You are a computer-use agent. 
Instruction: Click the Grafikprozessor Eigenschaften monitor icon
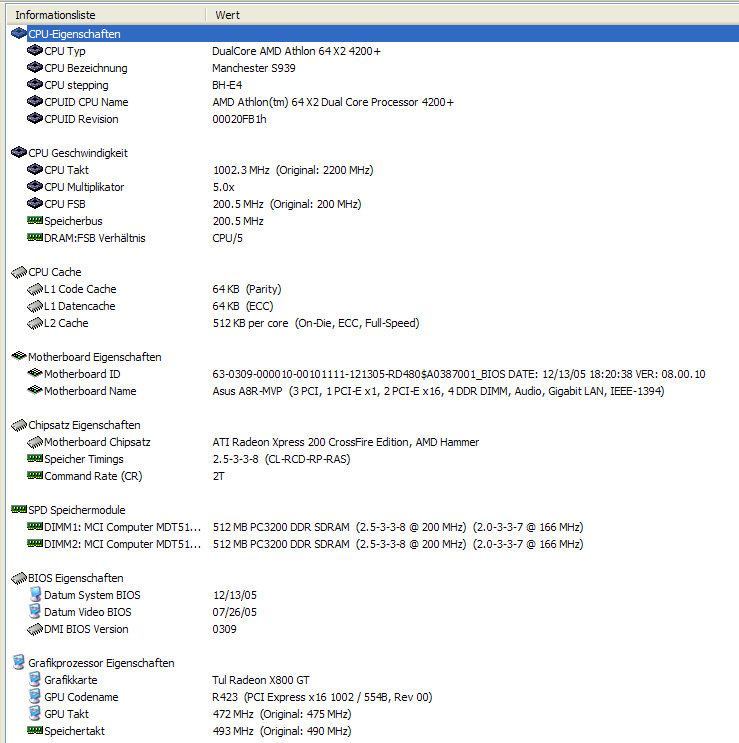[x=19, y=662]
